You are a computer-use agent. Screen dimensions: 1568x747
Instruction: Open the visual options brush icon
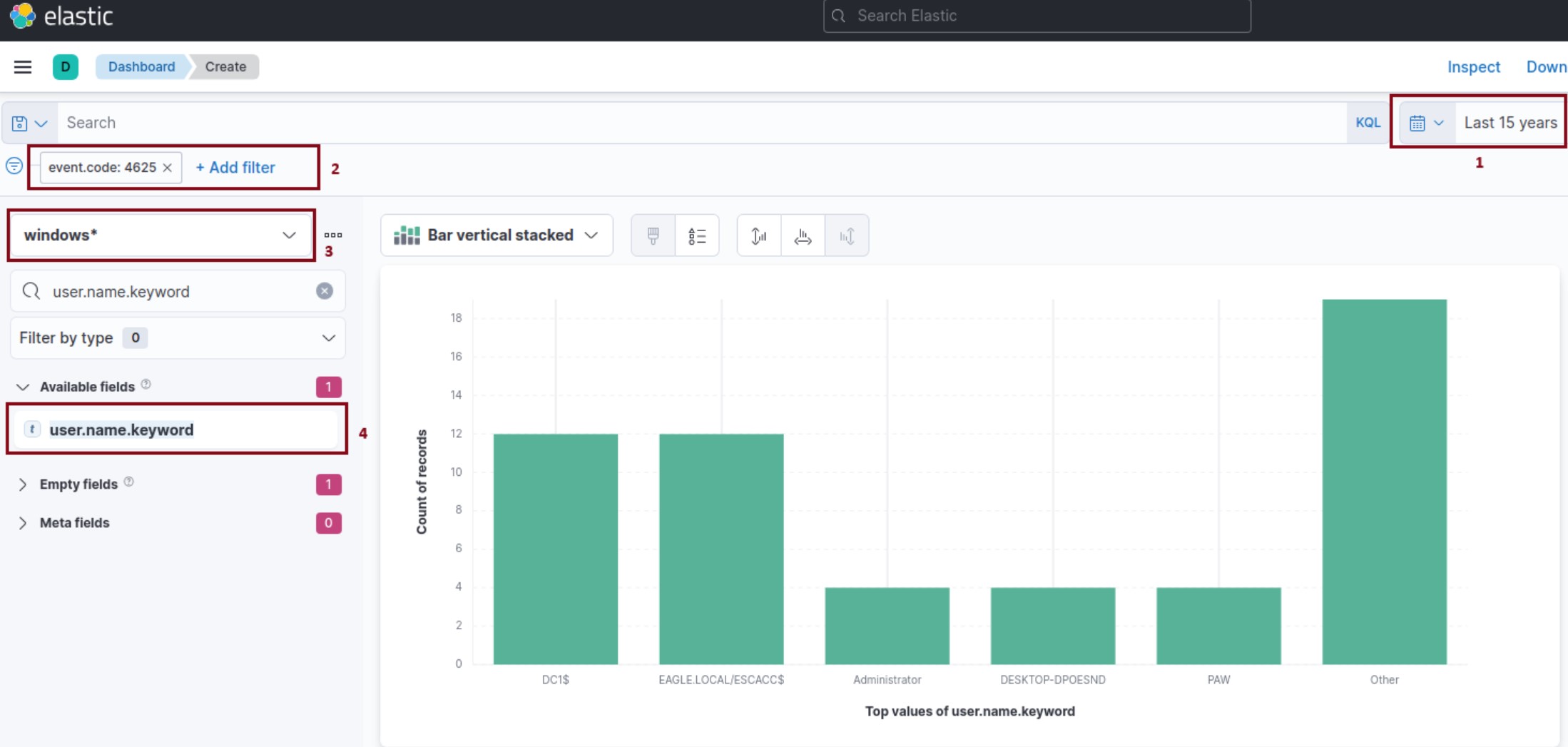[653, 235]
